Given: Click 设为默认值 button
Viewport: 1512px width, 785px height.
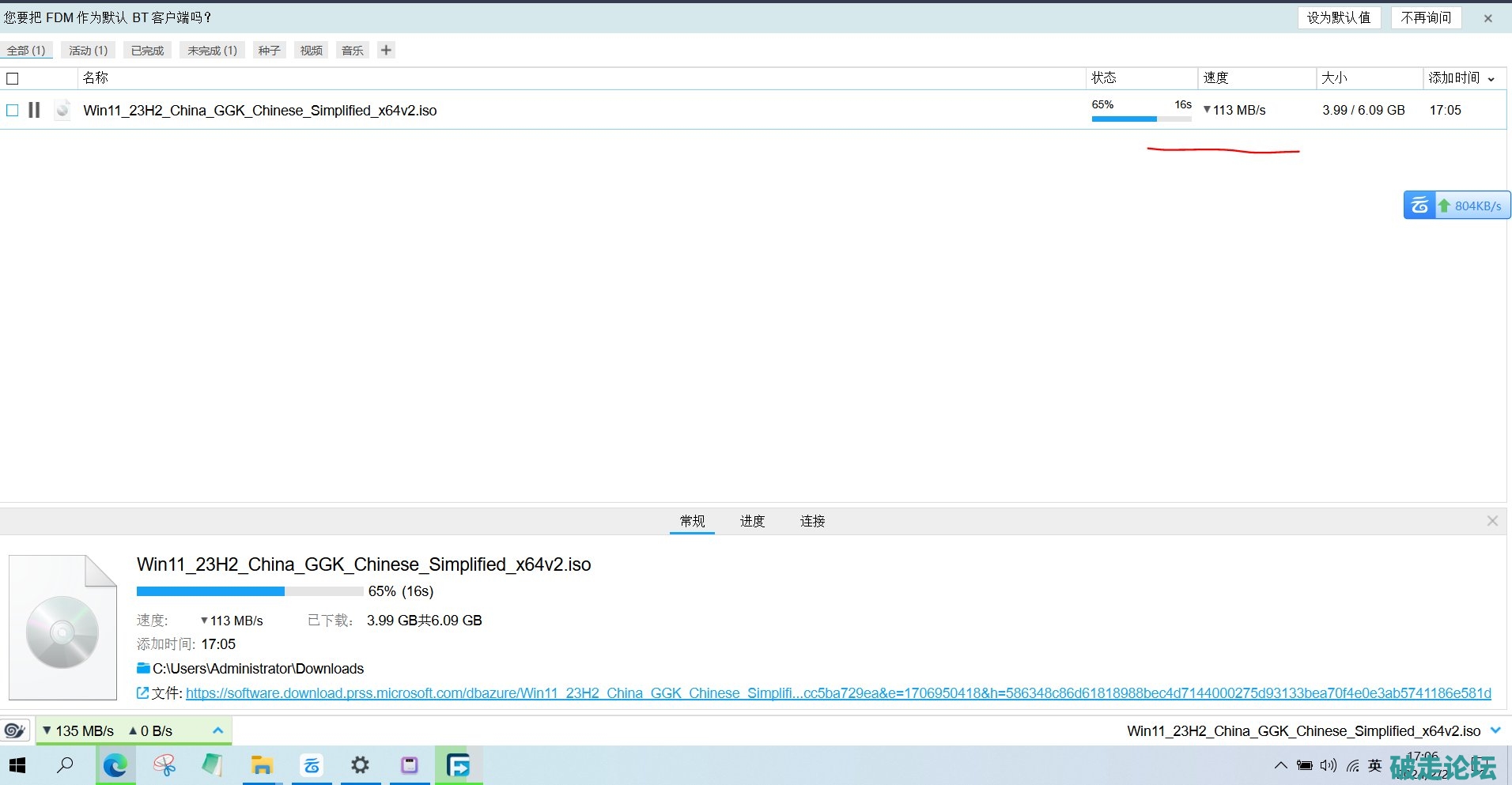Looking at the screenshot, I should (1338, 17).
